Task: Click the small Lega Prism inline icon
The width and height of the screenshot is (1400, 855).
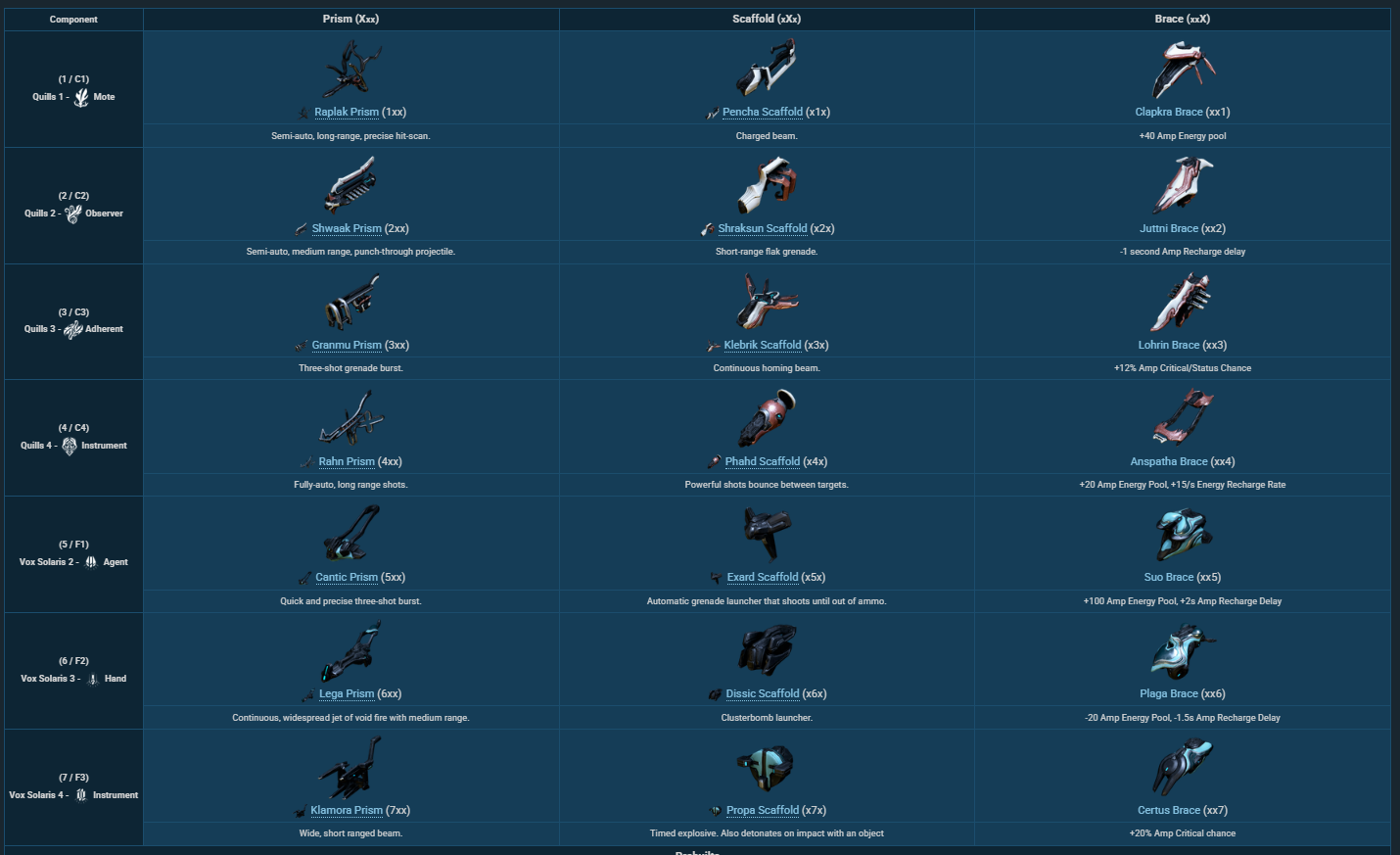Action: point(308,694)
